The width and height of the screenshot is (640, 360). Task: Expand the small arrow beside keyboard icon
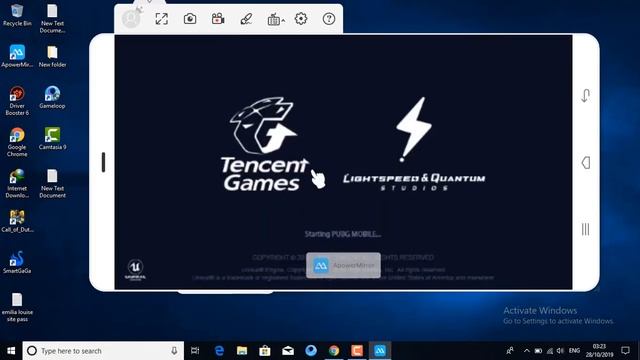[x=283, y=20]
